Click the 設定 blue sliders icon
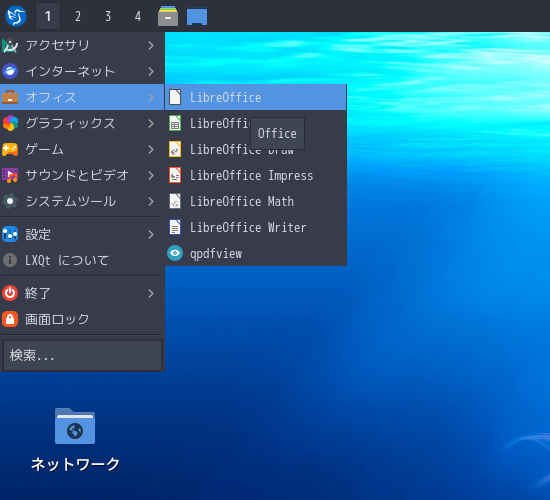The height and width of the screenshot is (500, 550). (x=10, y=234)
